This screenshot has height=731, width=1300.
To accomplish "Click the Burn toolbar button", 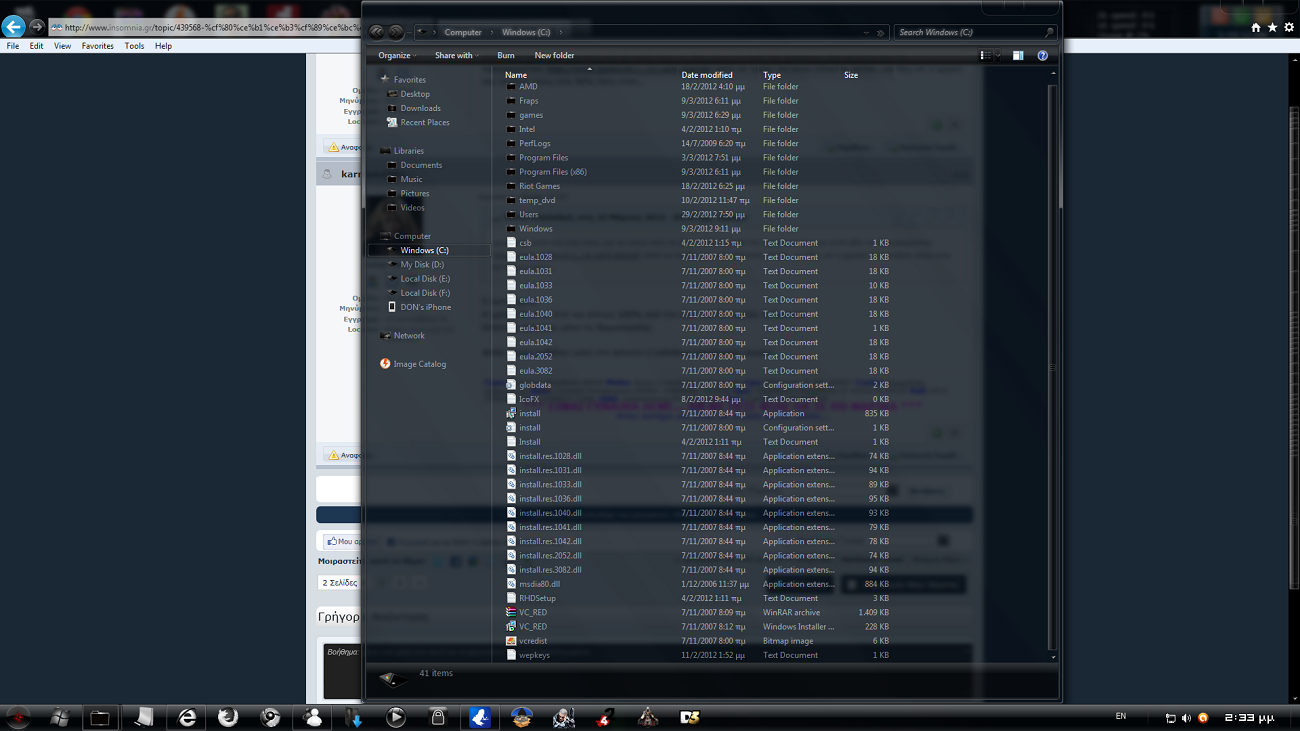I will (x=506, y=56).
